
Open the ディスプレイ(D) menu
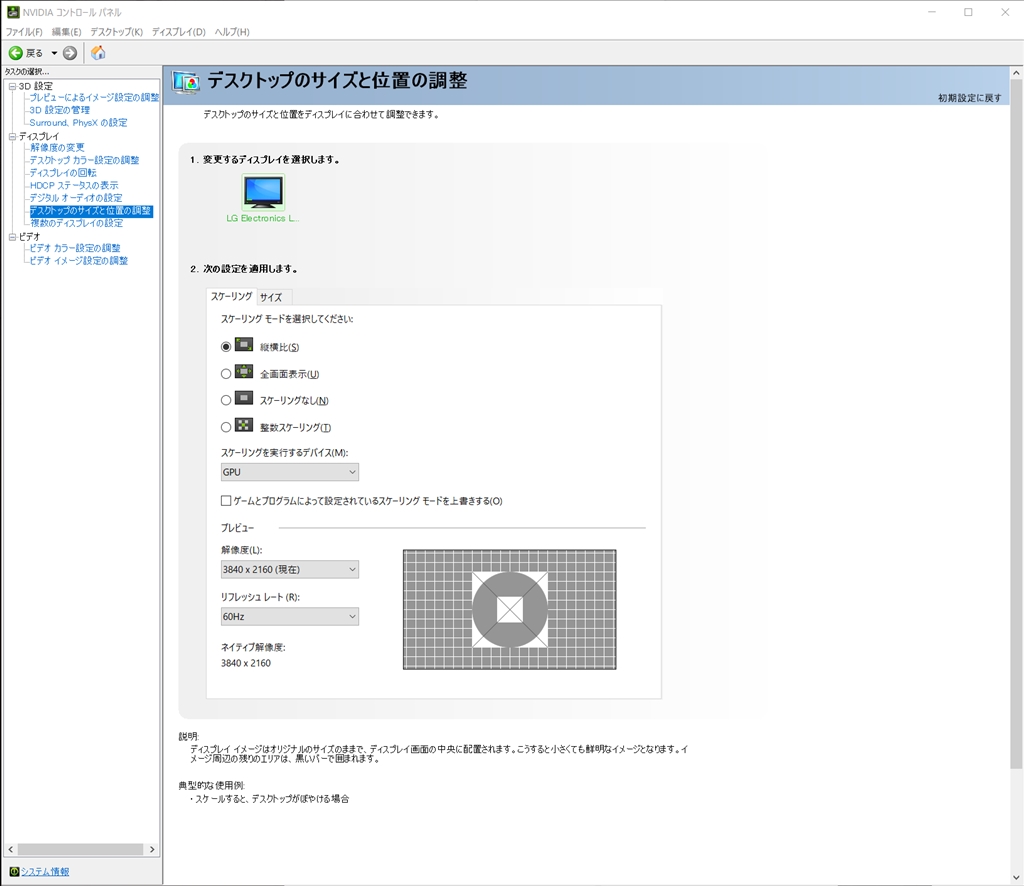point(178,32)
